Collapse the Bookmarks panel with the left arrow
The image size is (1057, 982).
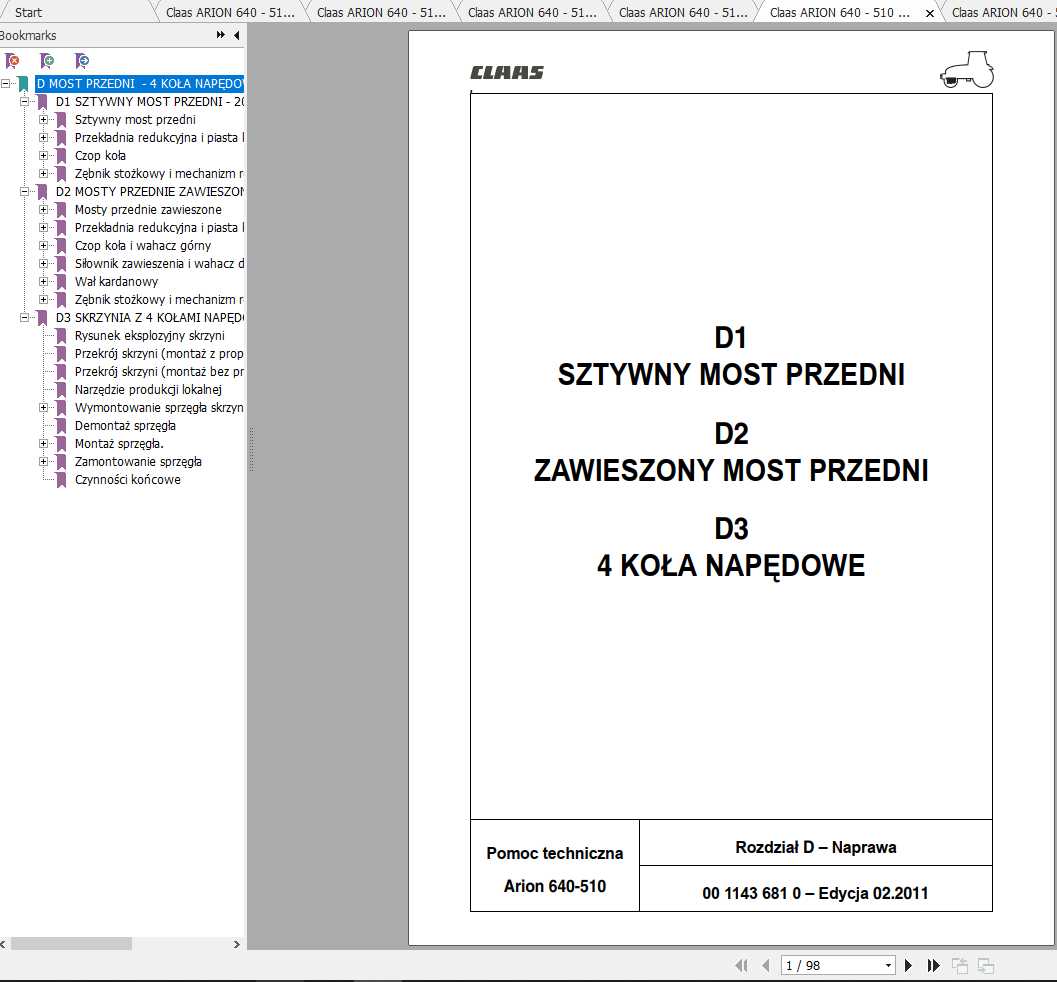[237, 35]
